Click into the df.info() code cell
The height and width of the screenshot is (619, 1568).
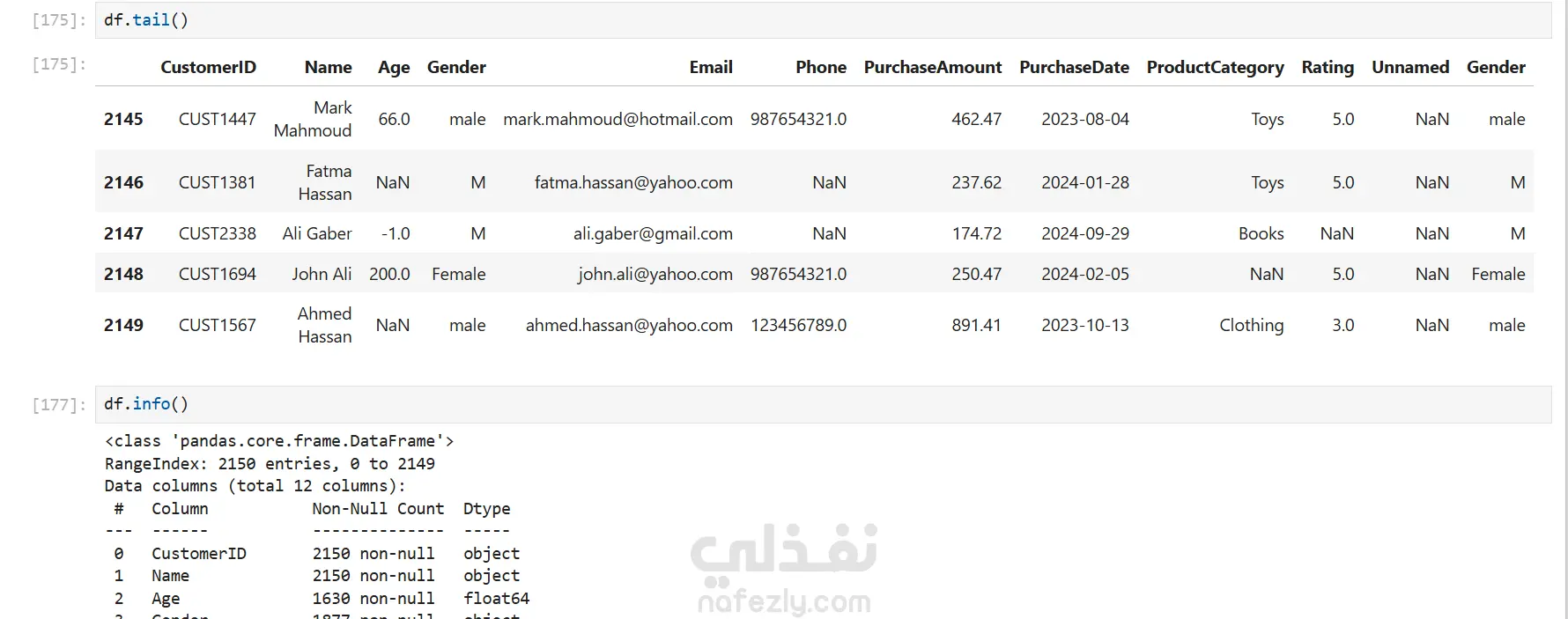[793, 404]
